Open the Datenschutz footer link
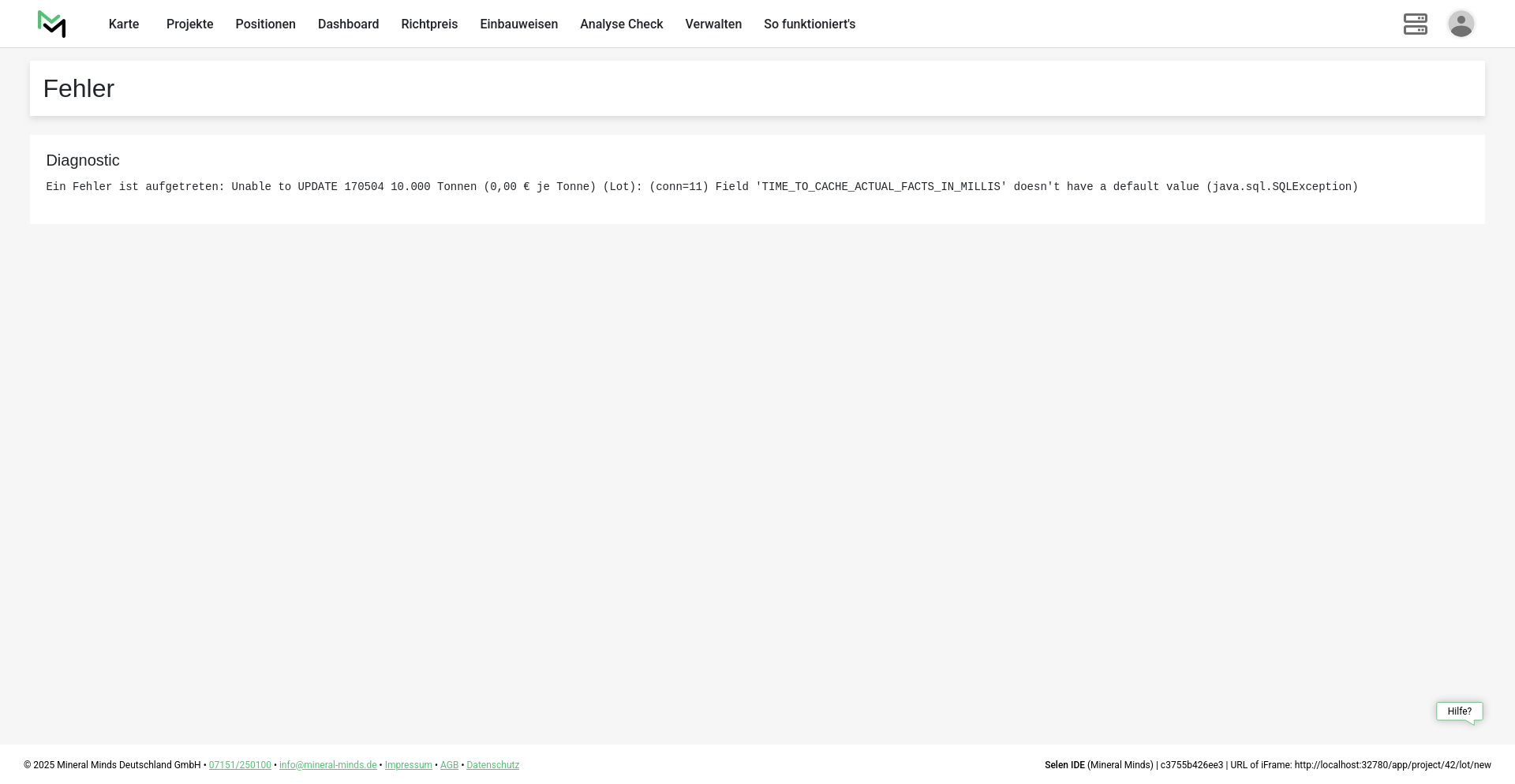The height and width of the screenshot is (784, 1515). point(492,765)
